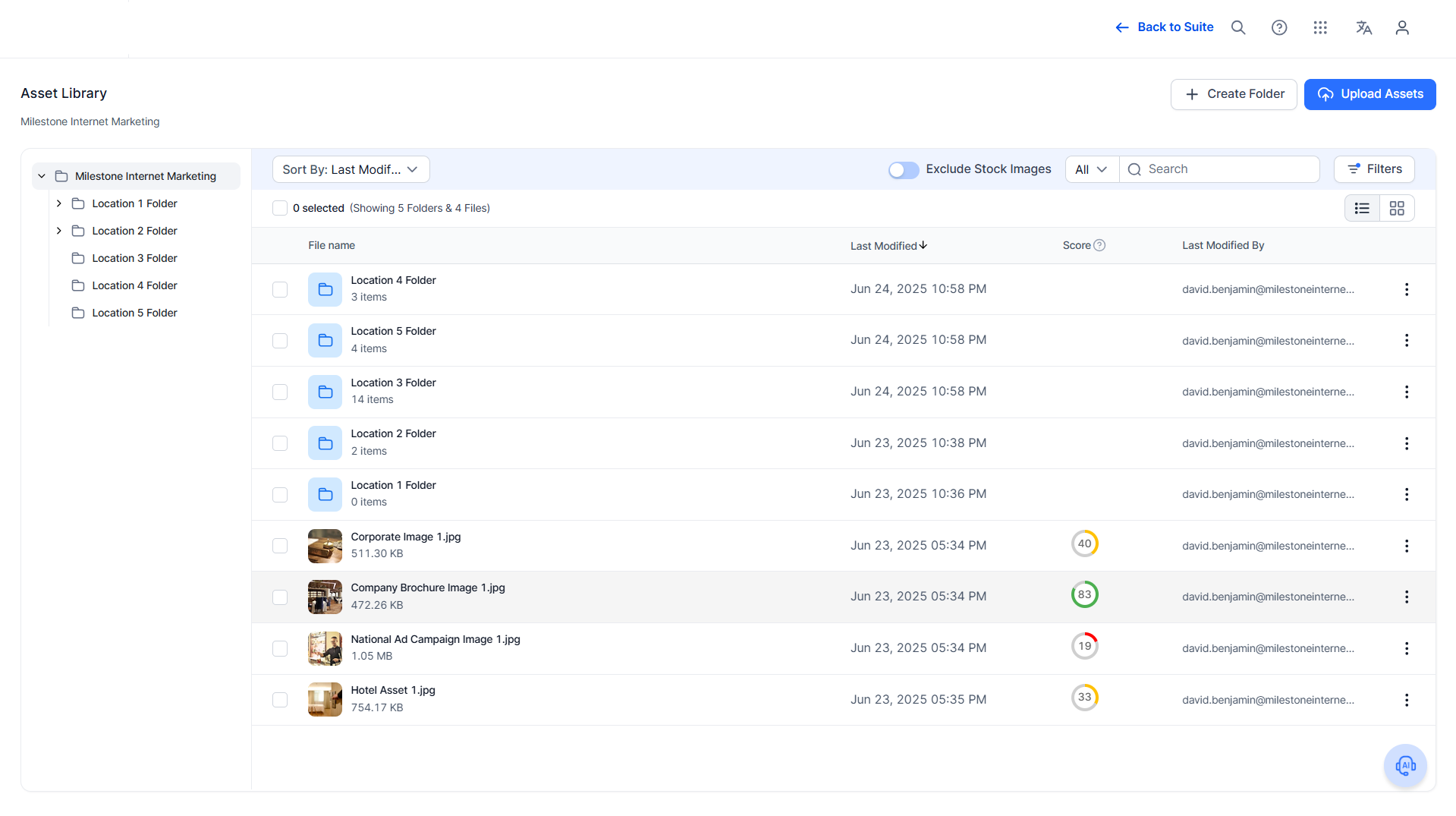Open Location 2 Folder name in file list

[x=393, y=433]
